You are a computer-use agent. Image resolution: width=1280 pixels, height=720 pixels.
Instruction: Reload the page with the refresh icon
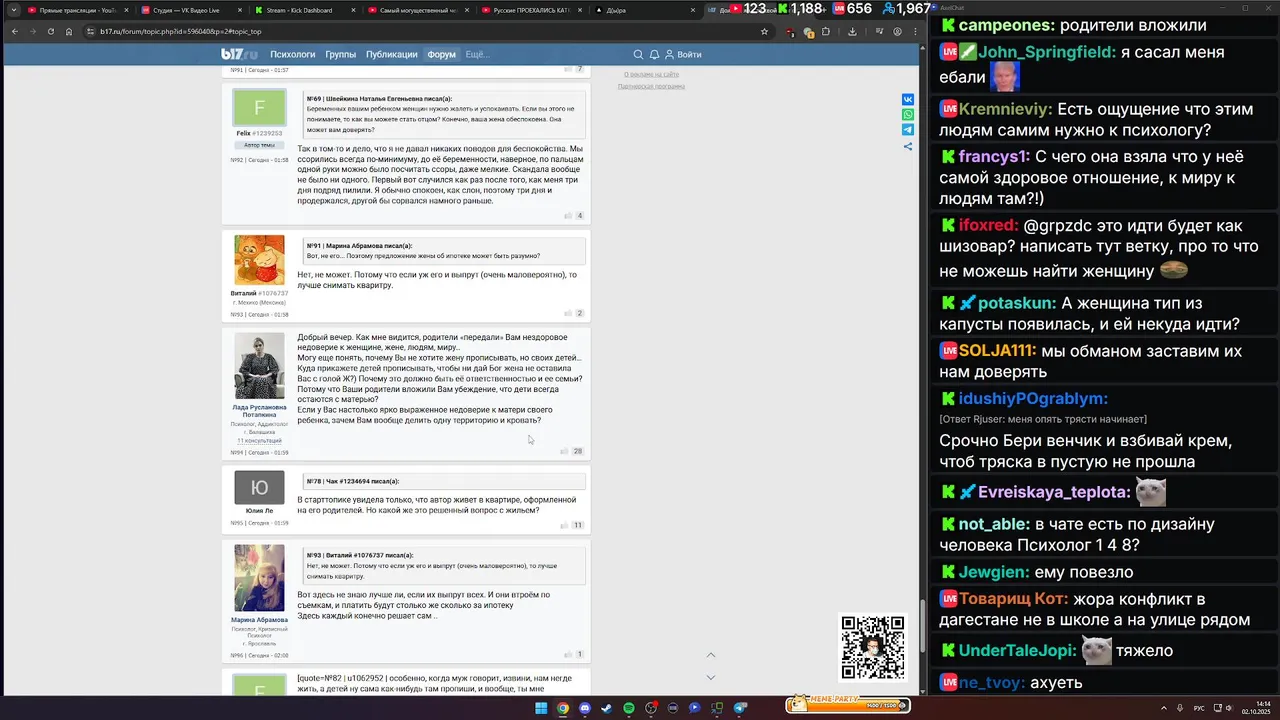(51, 31)
